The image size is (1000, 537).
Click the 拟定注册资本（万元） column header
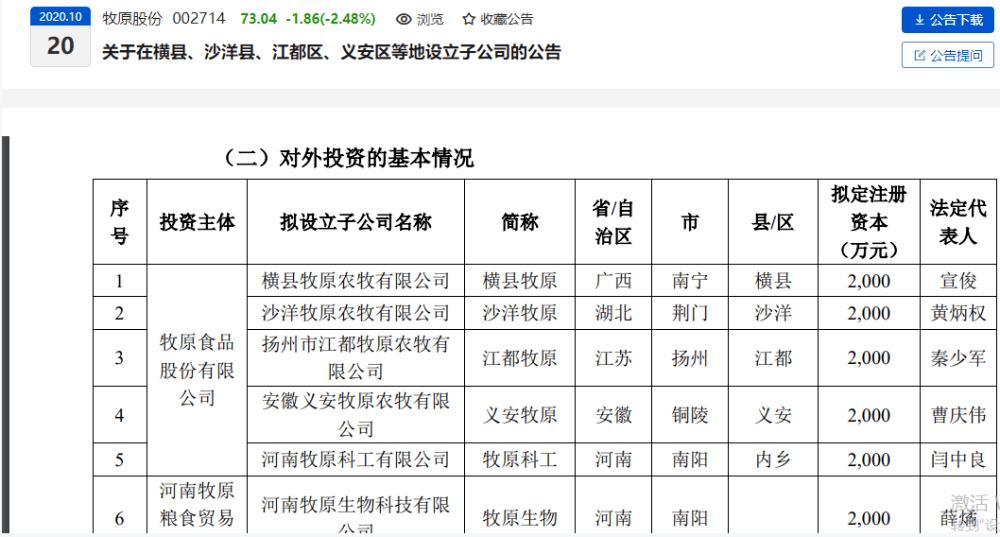pos(869,222)
